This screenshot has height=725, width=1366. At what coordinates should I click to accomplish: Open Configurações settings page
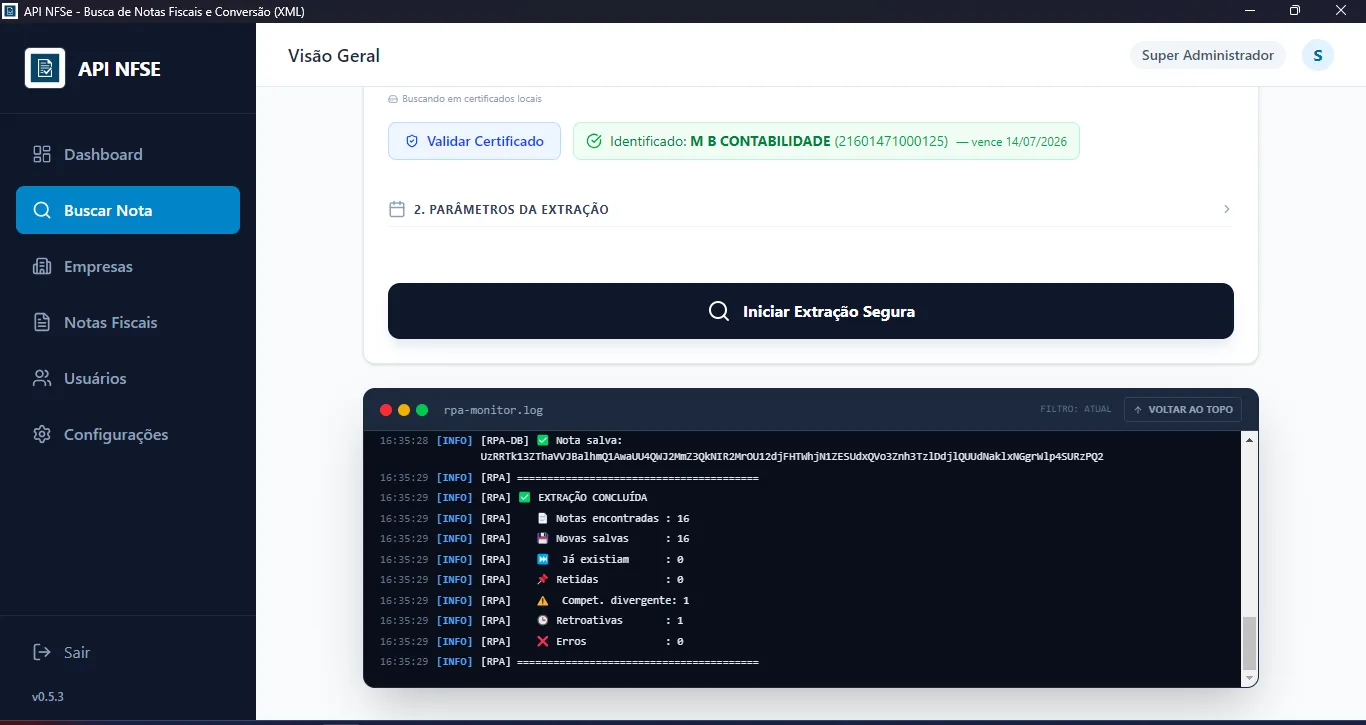[x=128, y=434]
